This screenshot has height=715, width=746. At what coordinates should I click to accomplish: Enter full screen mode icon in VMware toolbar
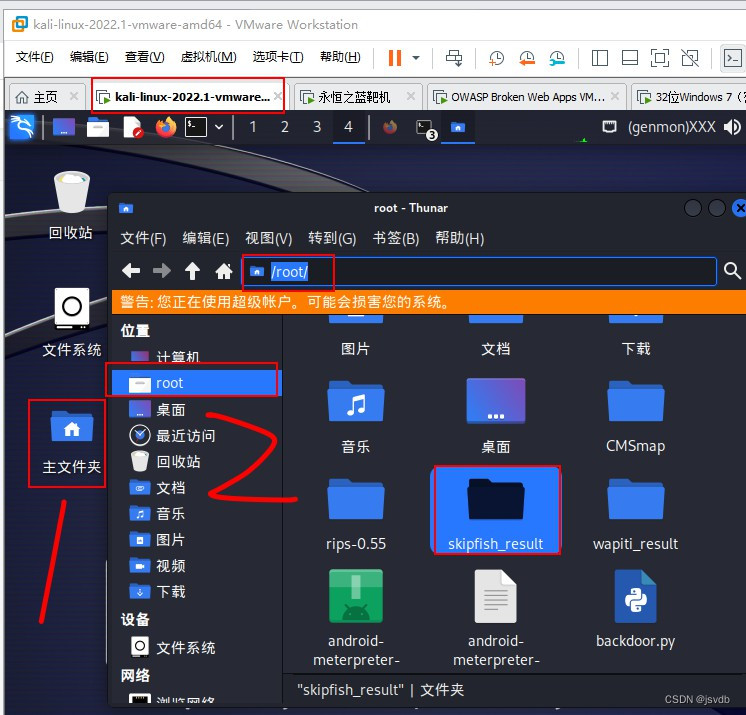660,58
